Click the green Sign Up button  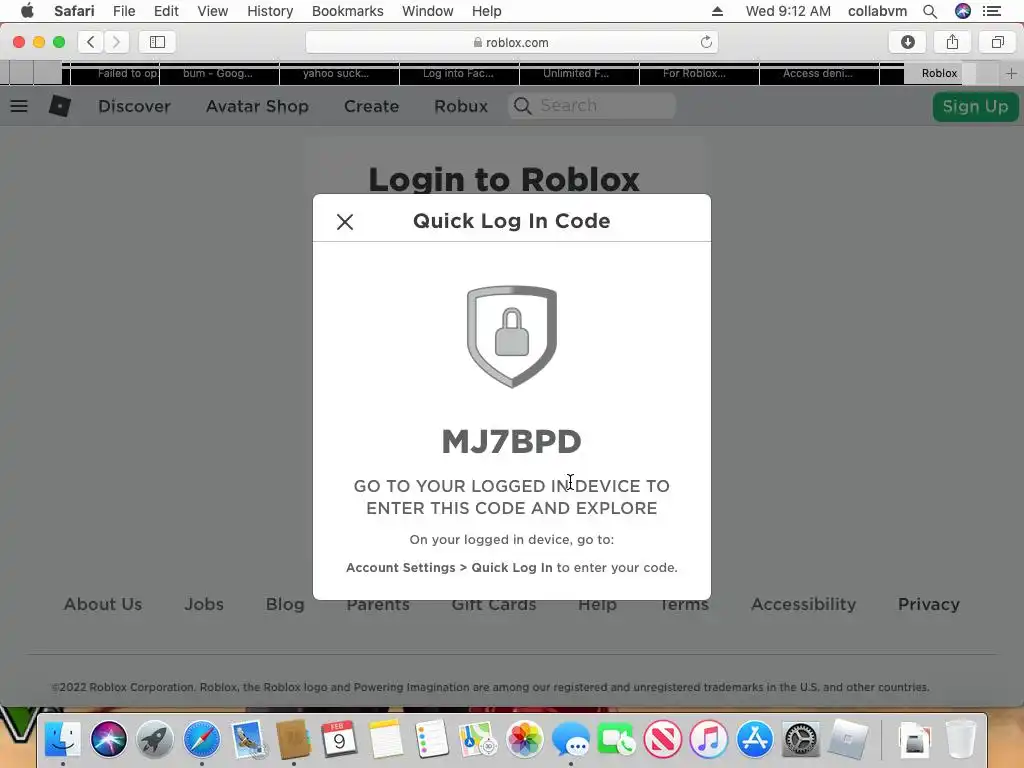pyautogui.click(x=976, y=106)
